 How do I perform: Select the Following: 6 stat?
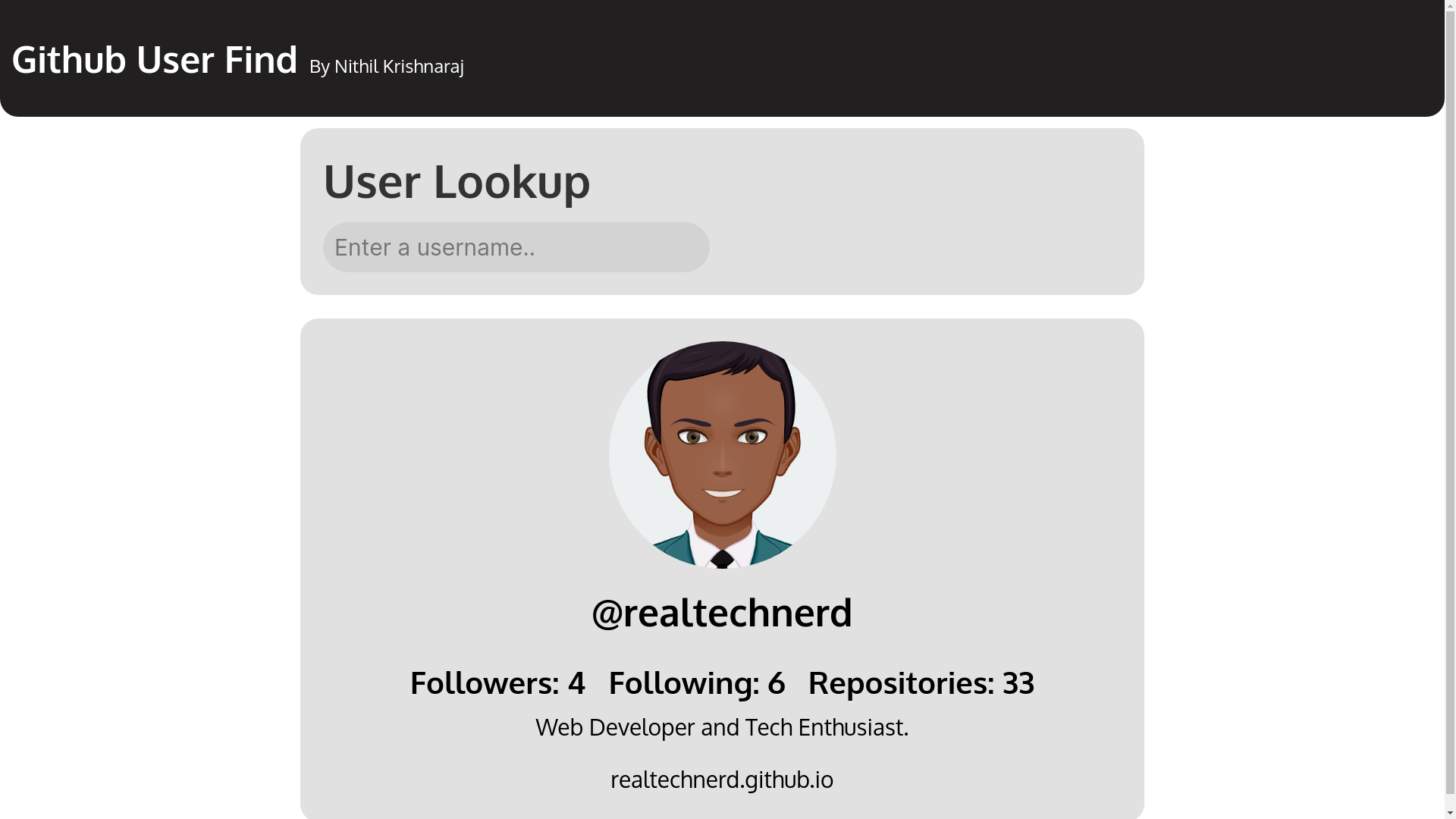[697, 682]
